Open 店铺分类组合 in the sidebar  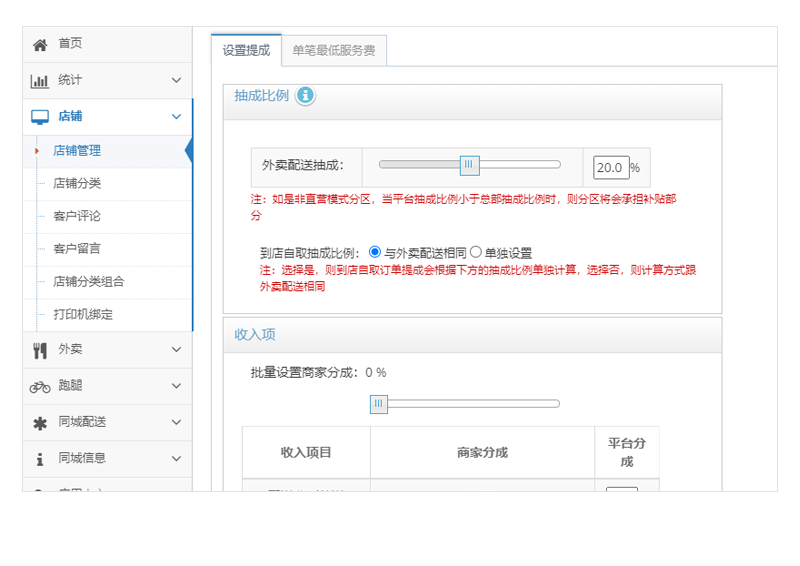[107, 282]
